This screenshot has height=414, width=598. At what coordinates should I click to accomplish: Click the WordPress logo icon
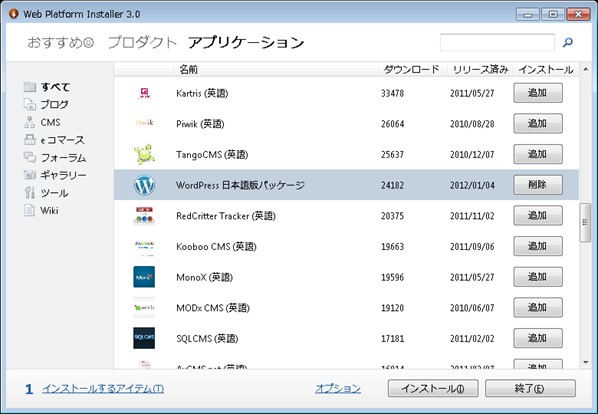(x=144, y=185)
